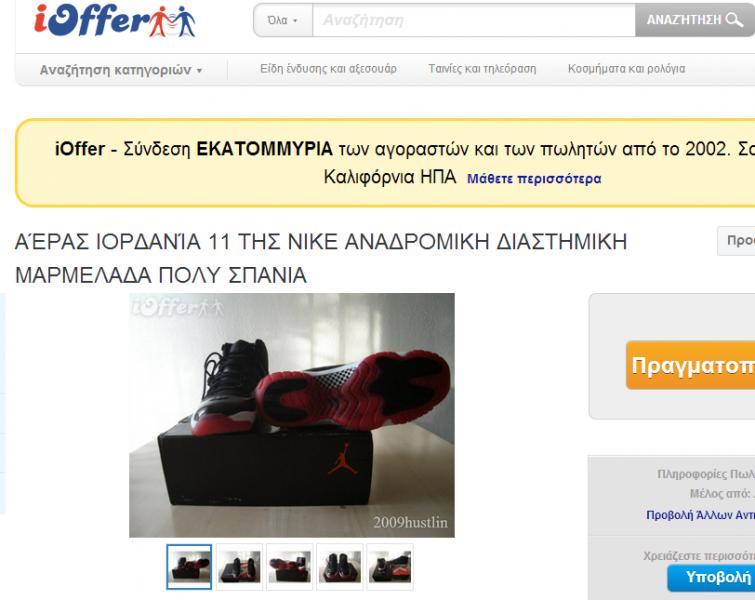
Task: Select the third product thumbnail
Action: (x=289, y=567)
